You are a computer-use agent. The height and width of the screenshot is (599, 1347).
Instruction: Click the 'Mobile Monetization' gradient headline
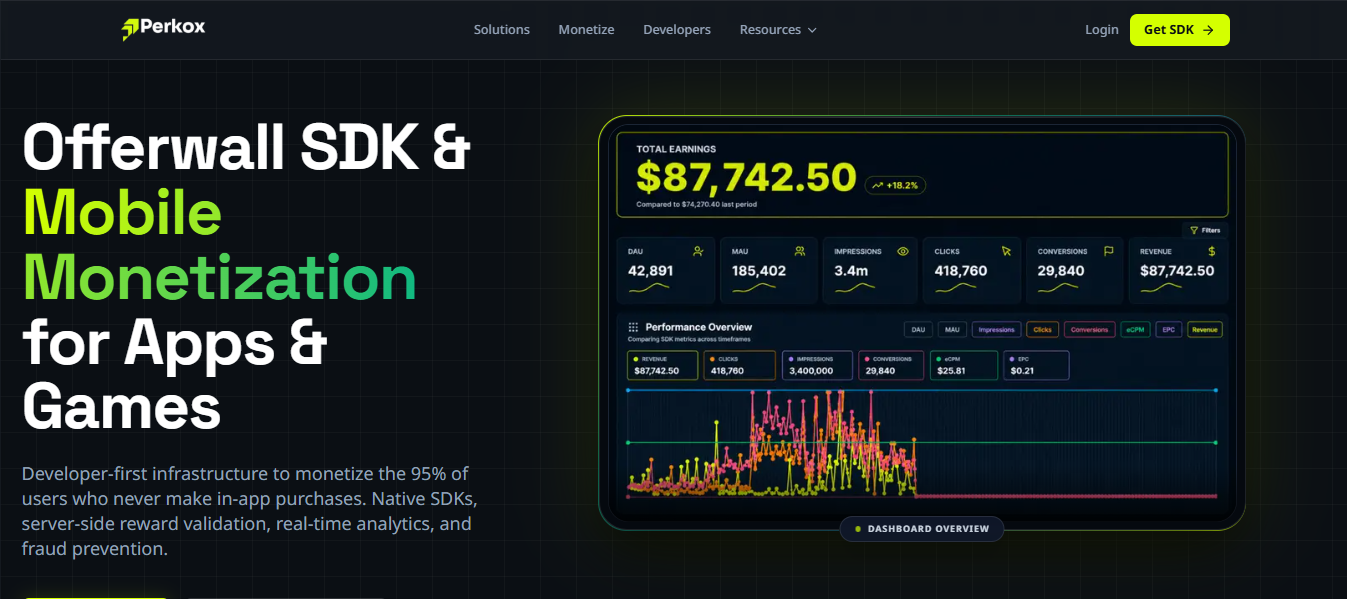[x=220, y=245]
